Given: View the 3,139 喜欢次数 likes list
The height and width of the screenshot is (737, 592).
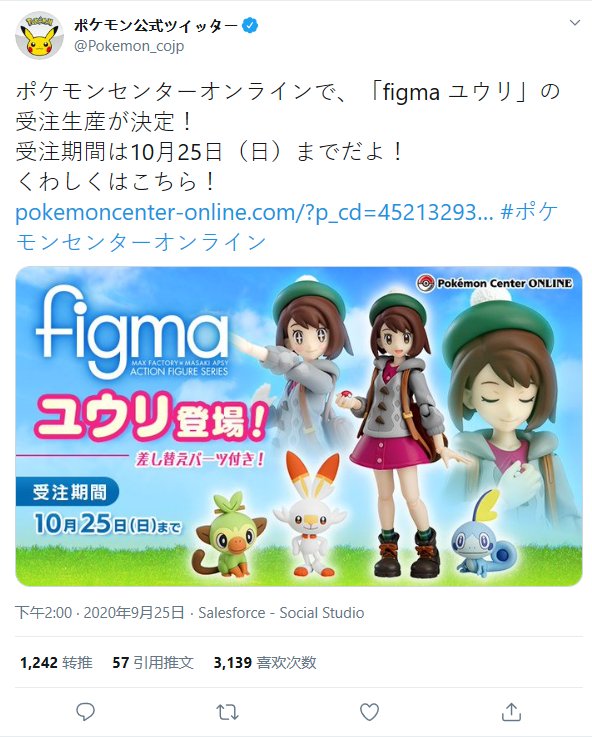Looking at the screenshot, I should tap(265, 663).
